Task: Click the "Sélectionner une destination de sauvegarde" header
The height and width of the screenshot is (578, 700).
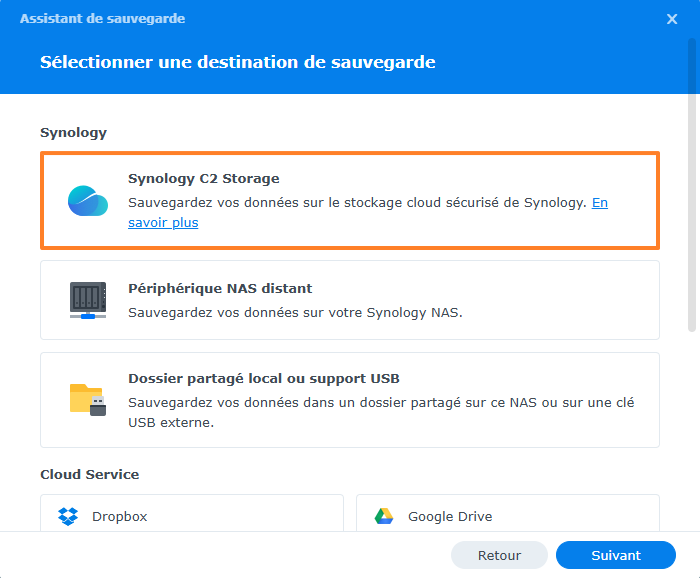Action: coord(238,62)
